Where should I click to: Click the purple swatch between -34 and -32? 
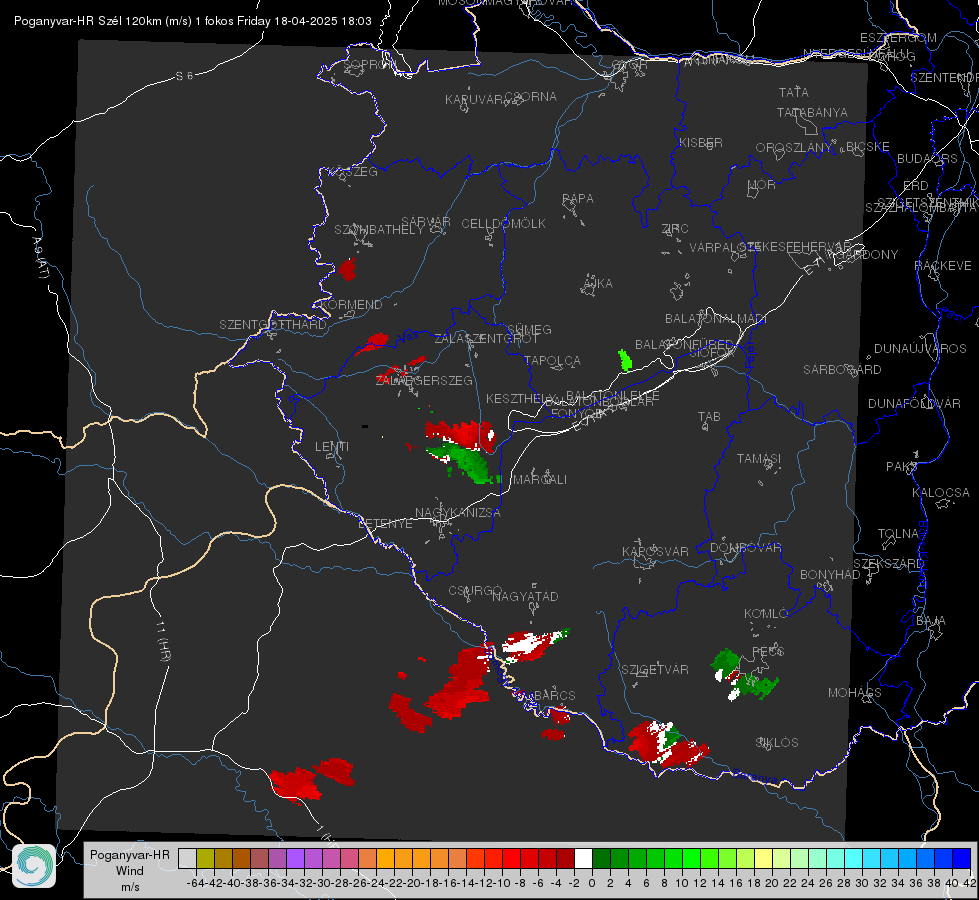click(x=295, y=858)
